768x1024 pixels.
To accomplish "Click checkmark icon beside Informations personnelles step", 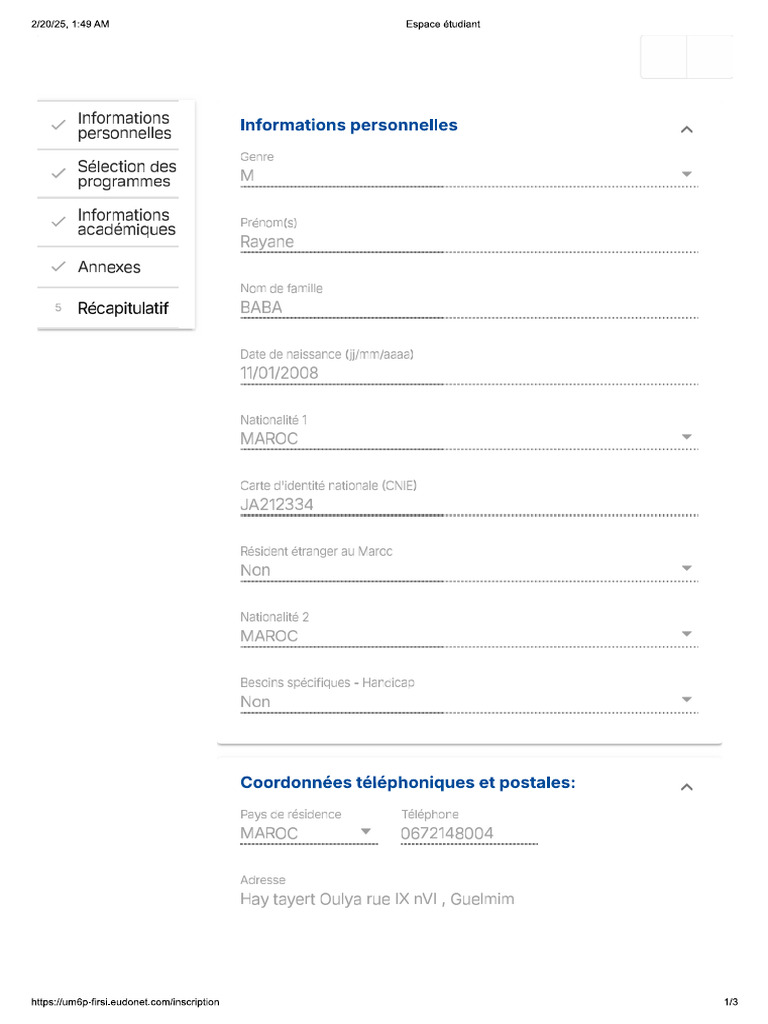I will 58,125.
